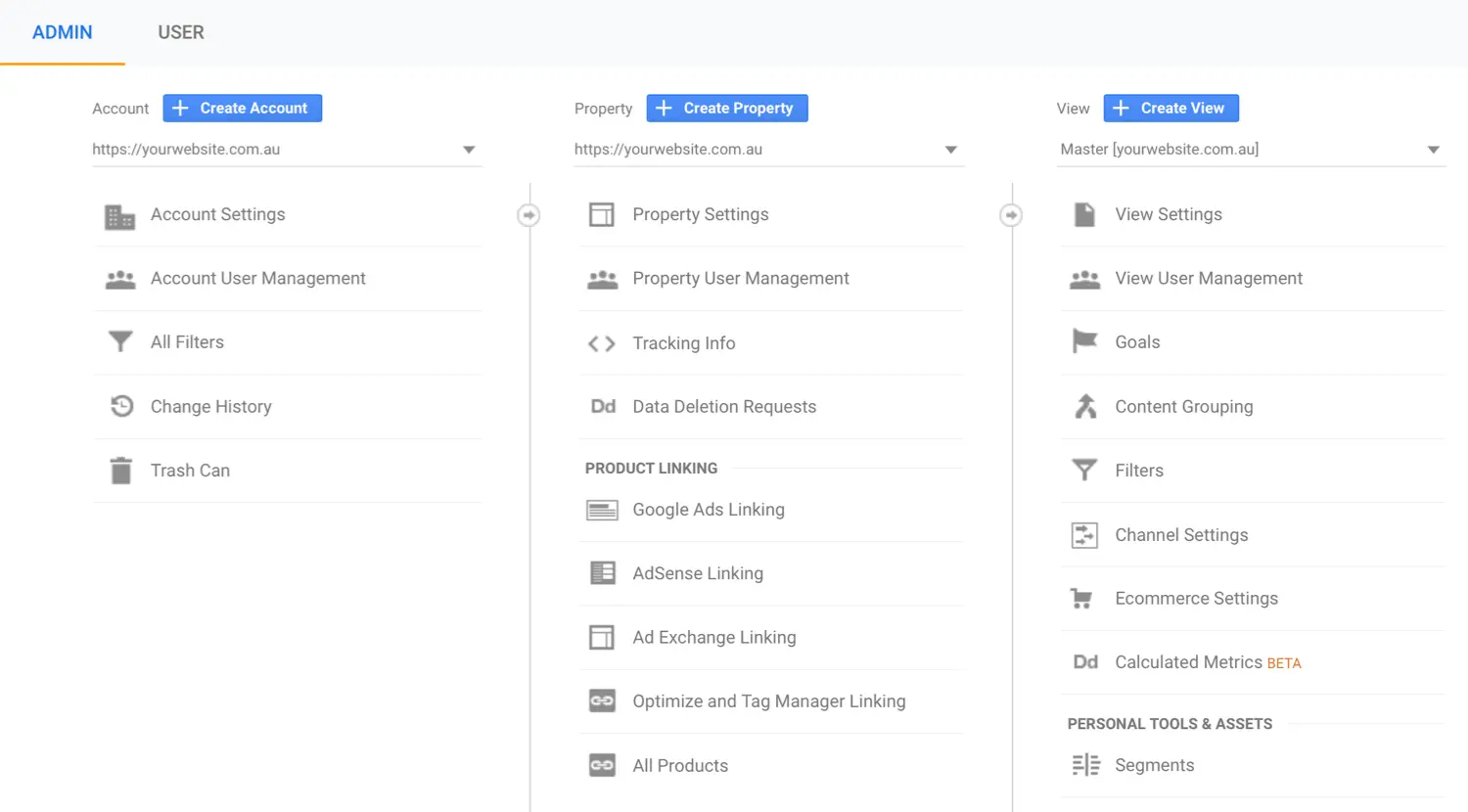Click the All Filters funnel icon
The width and height of the screenshot is (1468, 812).
click(120, 341)
